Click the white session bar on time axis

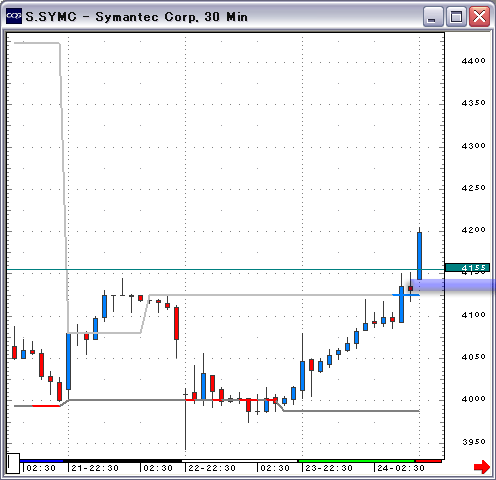(239, 461)
